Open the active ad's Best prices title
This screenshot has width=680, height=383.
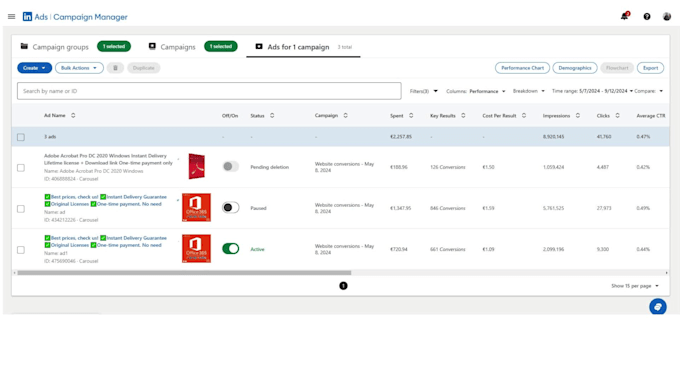coord(105,242)
